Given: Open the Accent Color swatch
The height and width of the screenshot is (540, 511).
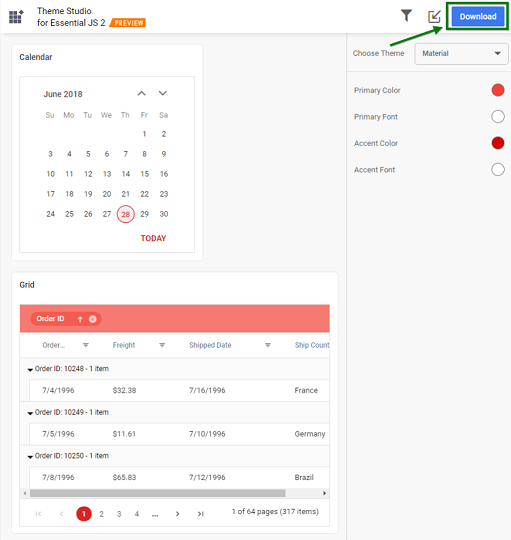Looking at the screenshot, I should 498,143.
